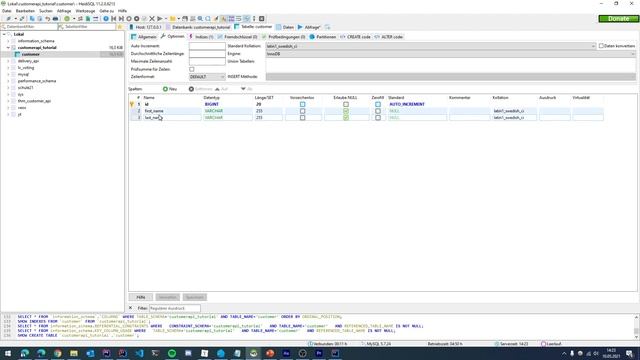640x360 pixels.
Task: Switch to the Daten tab
Action: coord(285,27)
